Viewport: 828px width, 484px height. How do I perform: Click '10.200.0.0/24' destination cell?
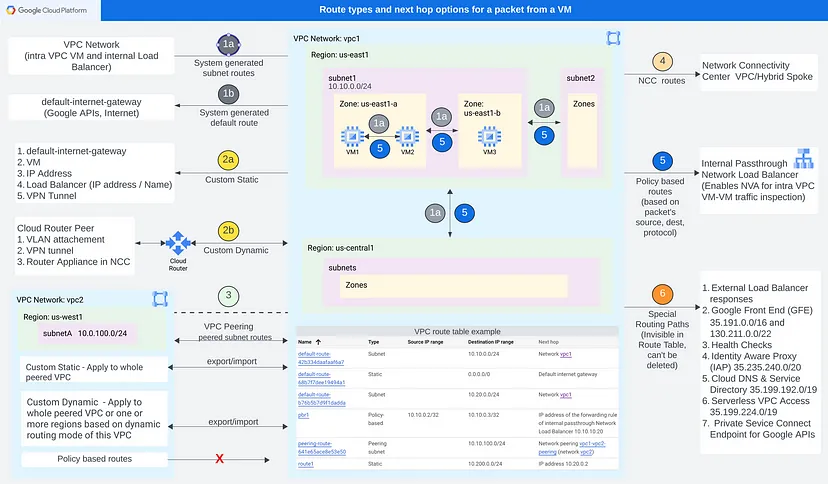tap(485, 464)
